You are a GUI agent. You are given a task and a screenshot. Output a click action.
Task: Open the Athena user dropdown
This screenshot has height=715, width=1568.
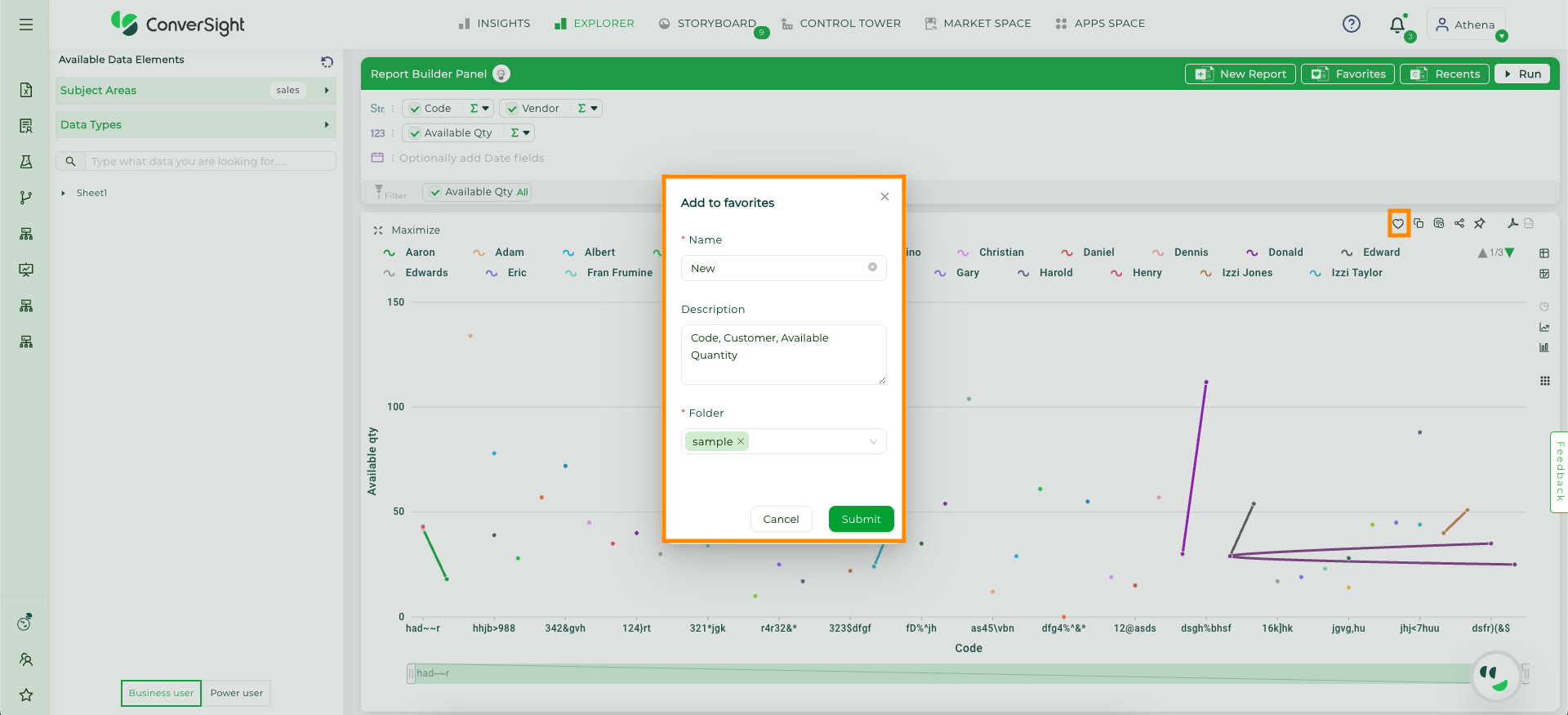tap(1502, 36)
